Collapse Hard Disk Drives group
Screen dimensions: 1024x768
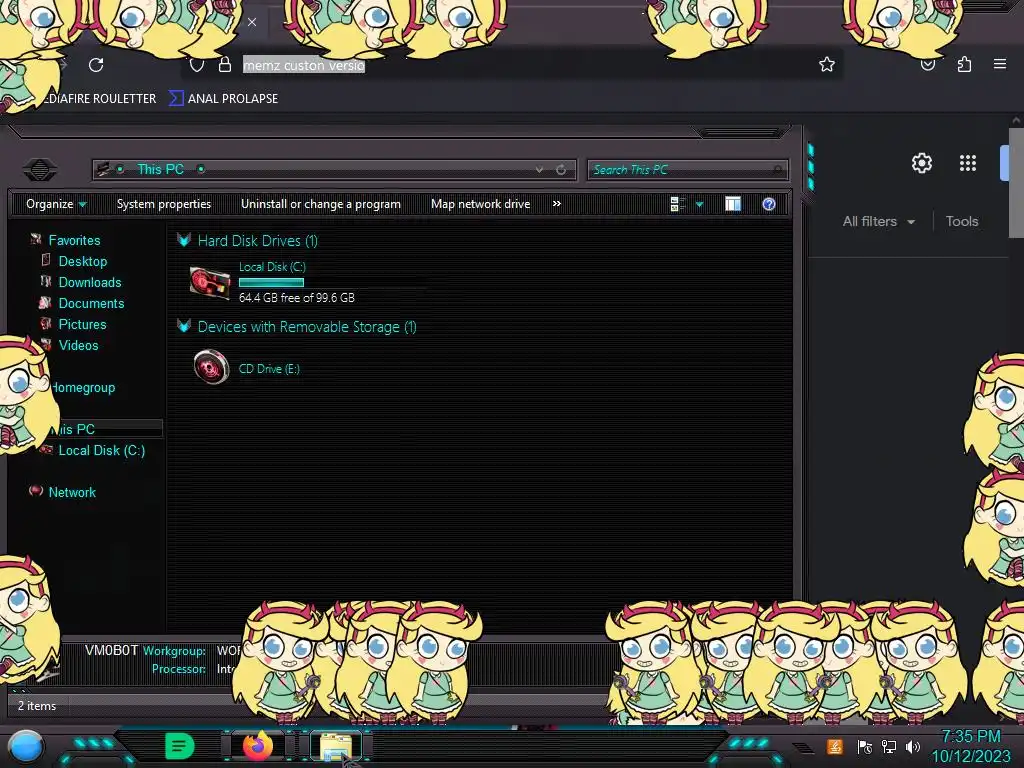(184, 240)
